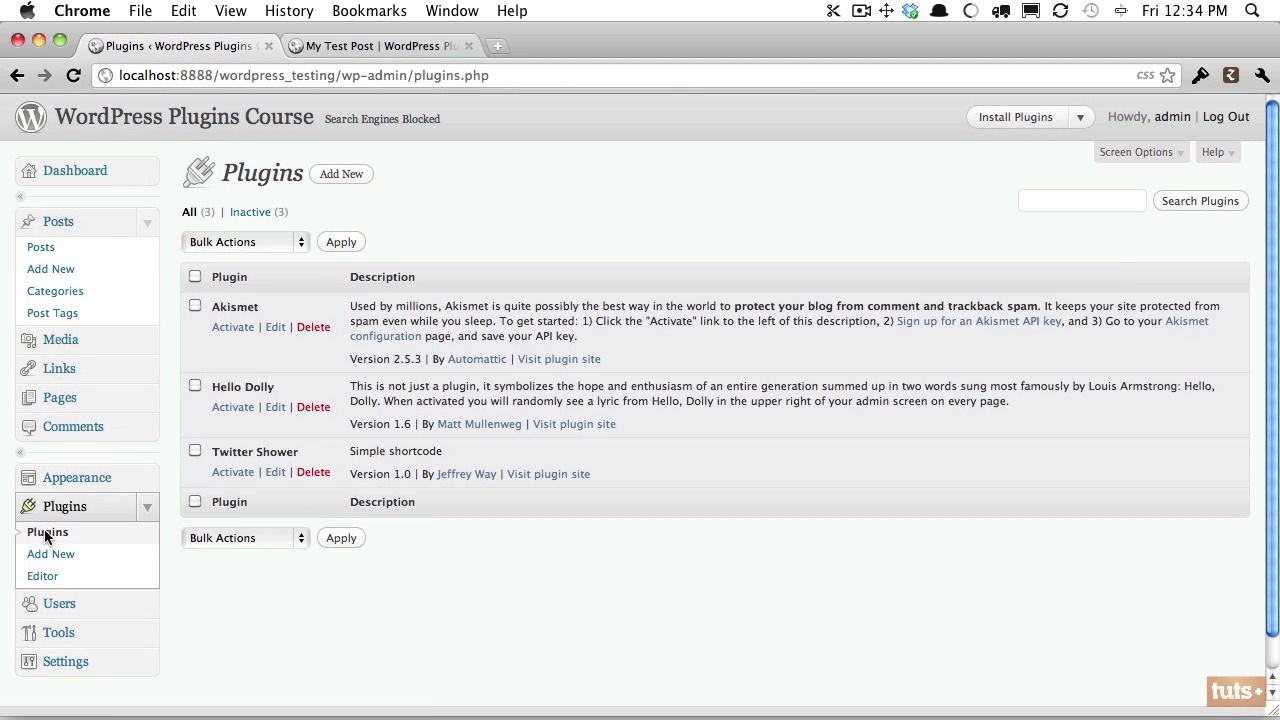Open the bottom Bulk Actions dropdown
This screenshot has width=1280, height=720.
[x=246, y=538]
